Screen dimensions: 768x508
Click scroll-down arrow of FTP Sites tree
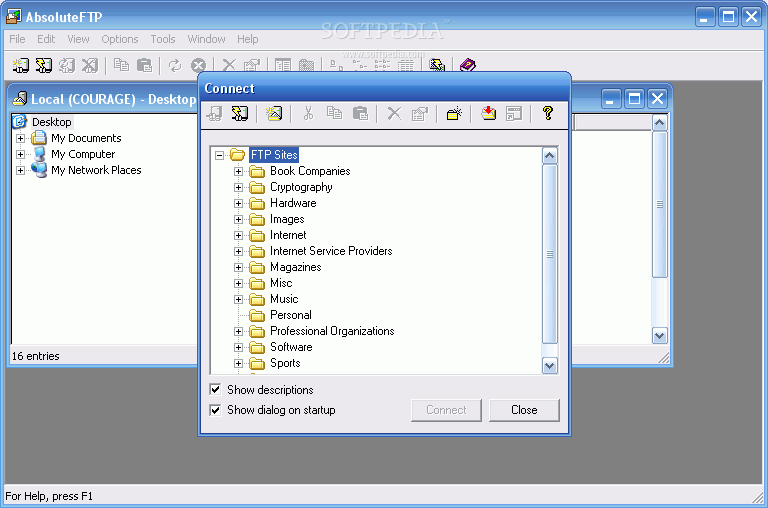[x=550, y=365]
